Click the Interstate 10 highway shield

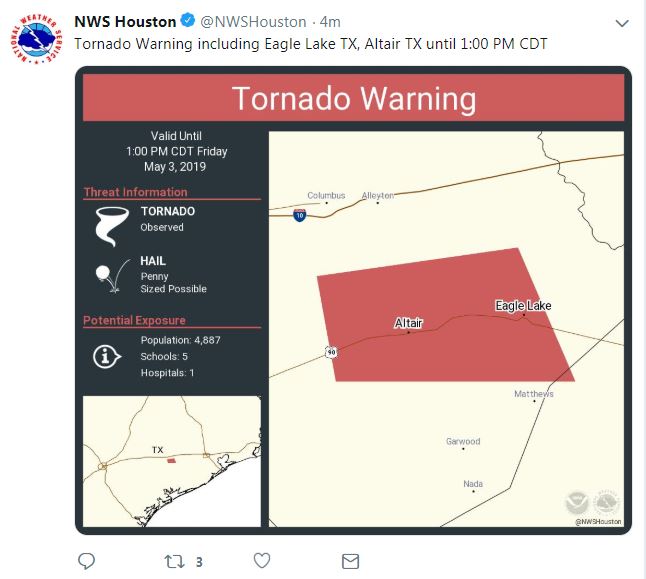tap(300, 215)
